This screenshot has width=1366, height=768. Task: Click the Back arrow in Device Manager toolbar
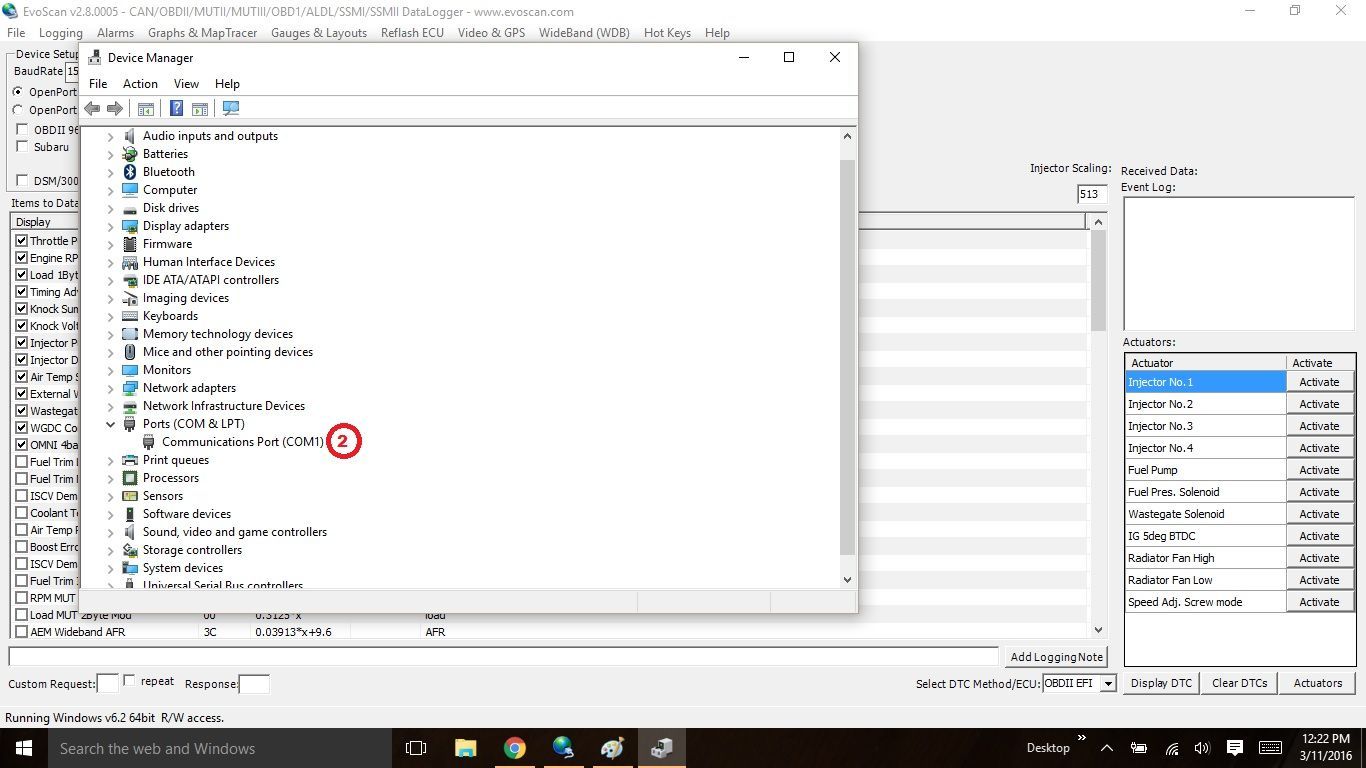[x=92, y=108]
